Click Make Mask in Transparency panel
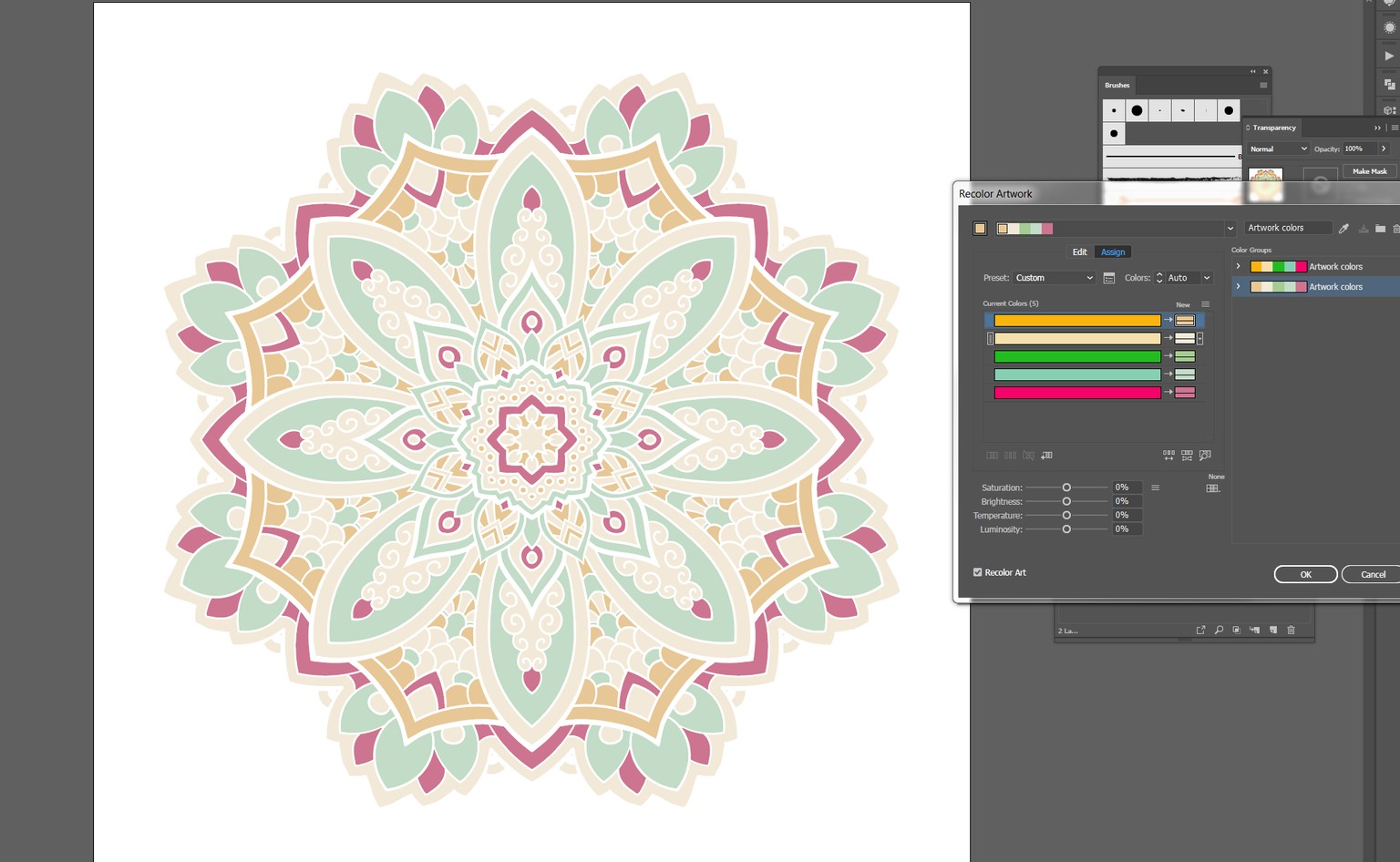 1369,171
